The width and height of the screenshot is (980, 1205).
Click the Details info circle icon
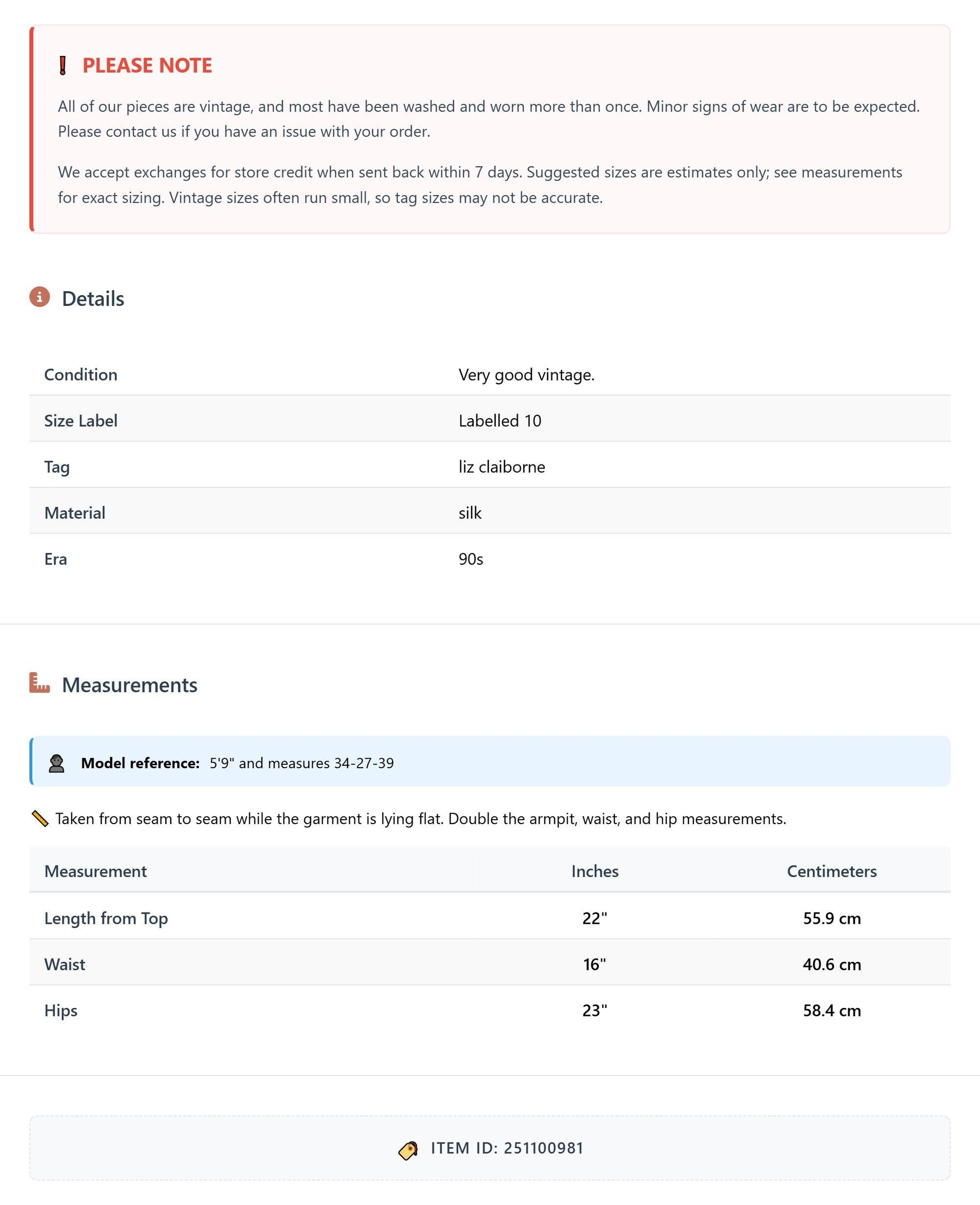[39, 297]
